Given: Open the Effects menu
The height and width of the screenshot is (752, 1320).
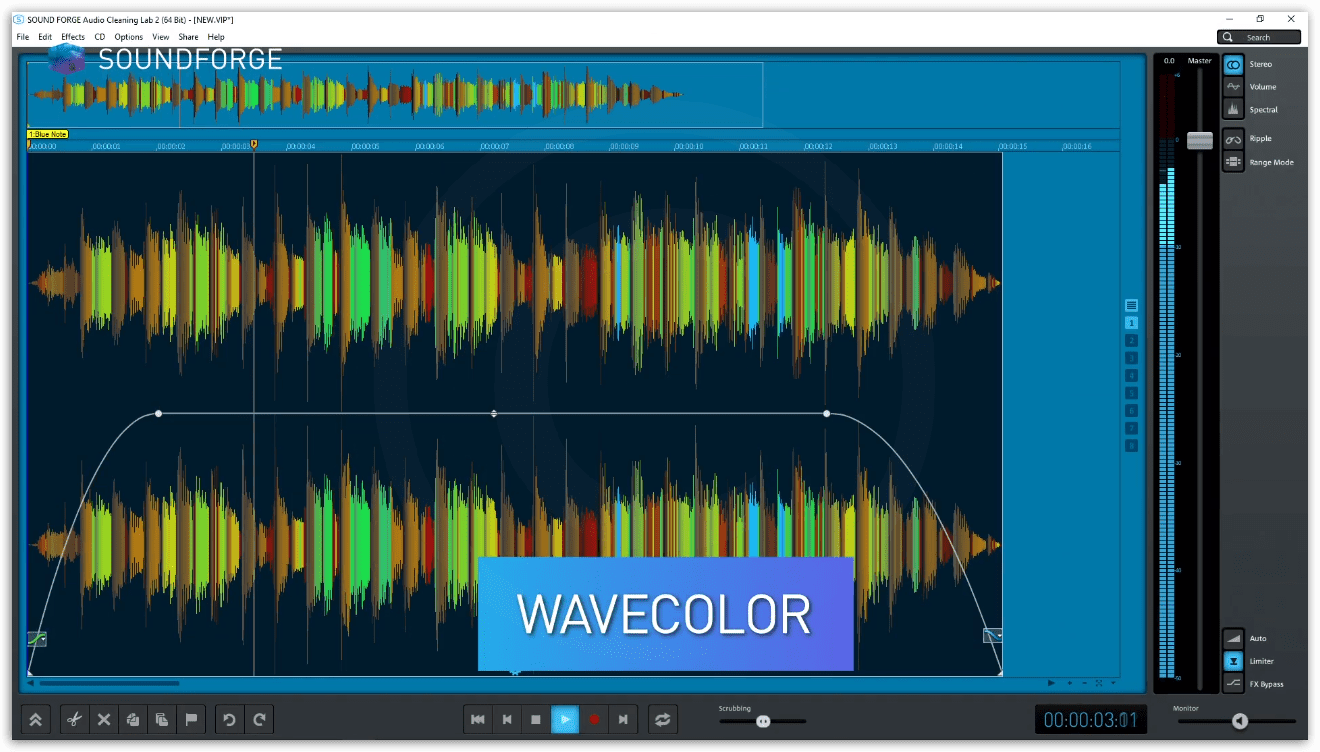Looking at the screenshot, I should pyautogui.click(x=73, y=37).
